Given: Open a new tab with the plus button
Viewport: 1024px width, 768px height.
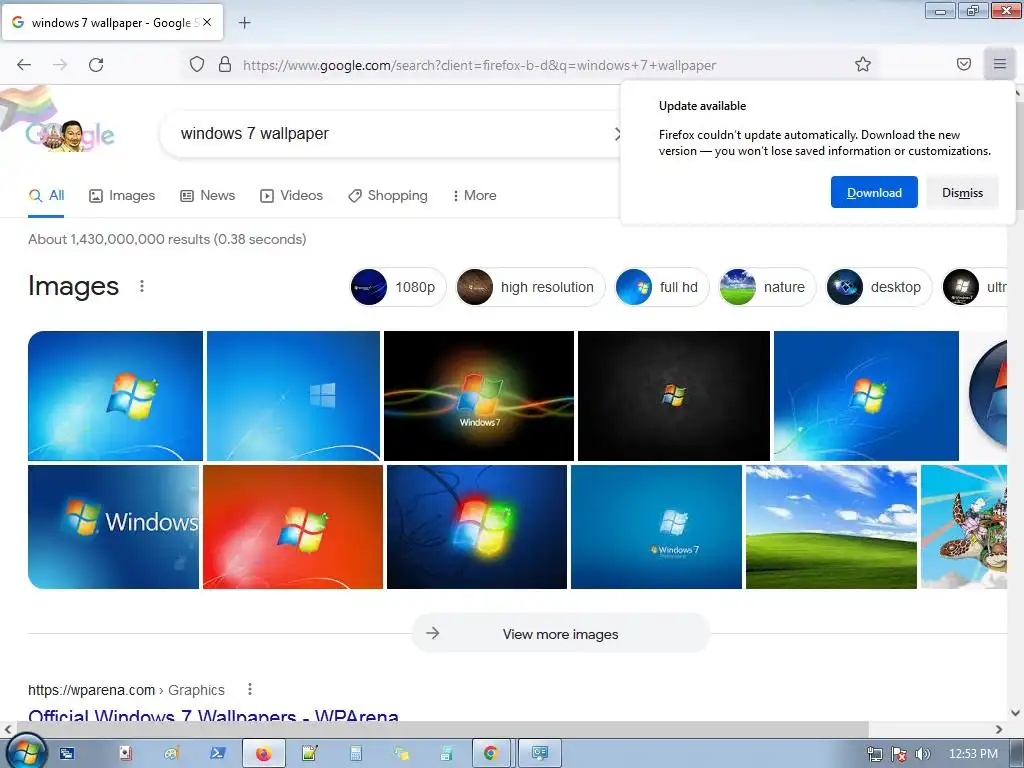Looking at the screenshot, I should 244,23.
